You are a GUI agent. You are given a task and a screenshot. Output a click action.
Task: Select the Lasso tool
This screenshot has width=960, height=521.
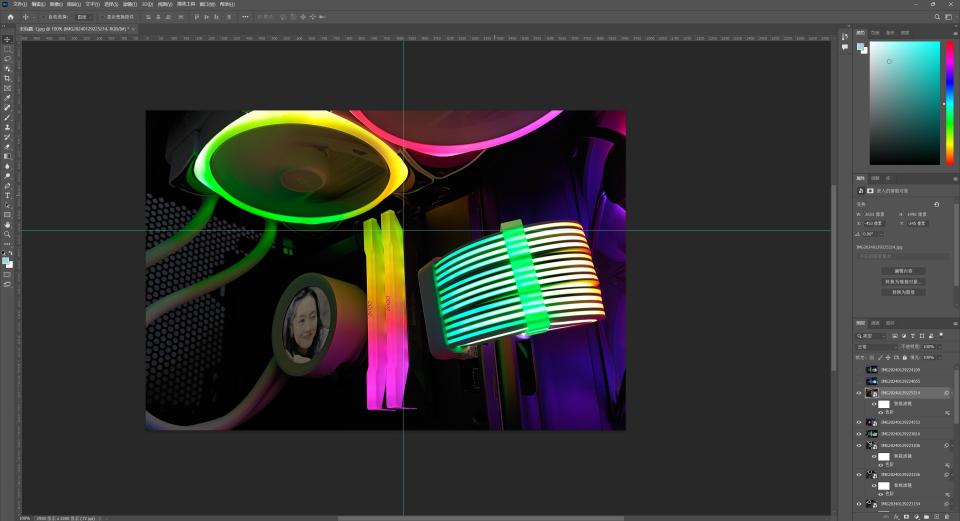pos(7,58)
